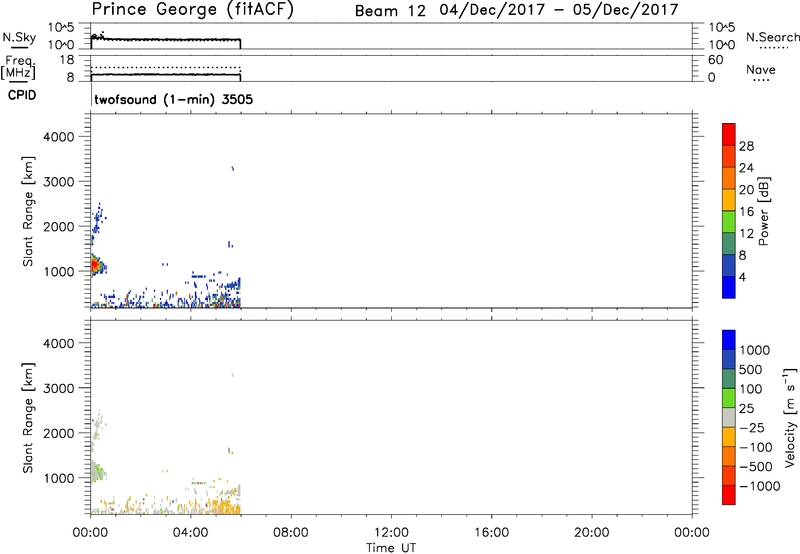Click the 'Nave' legend label

tap(761, 70)
